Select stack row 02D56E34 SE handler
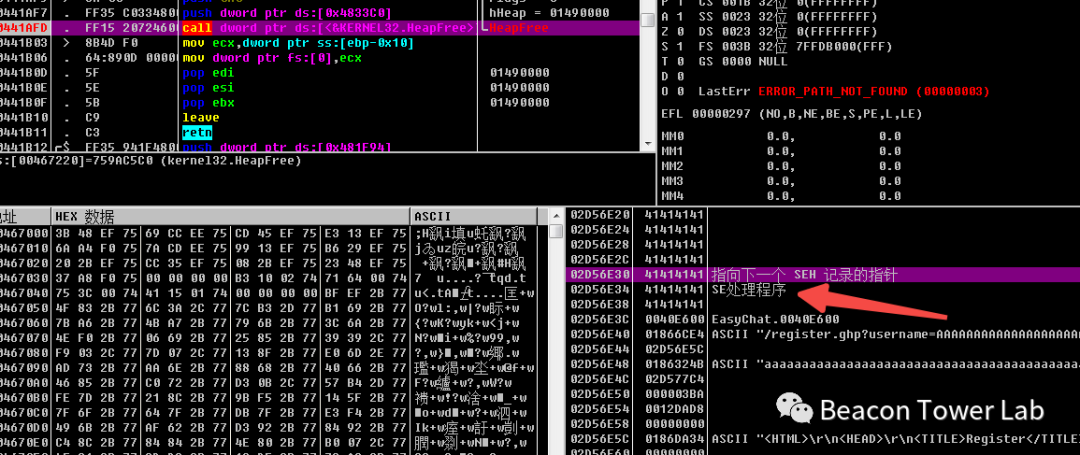The height and width of the screenshot is (455, 1080). click(x=822, y=290)
